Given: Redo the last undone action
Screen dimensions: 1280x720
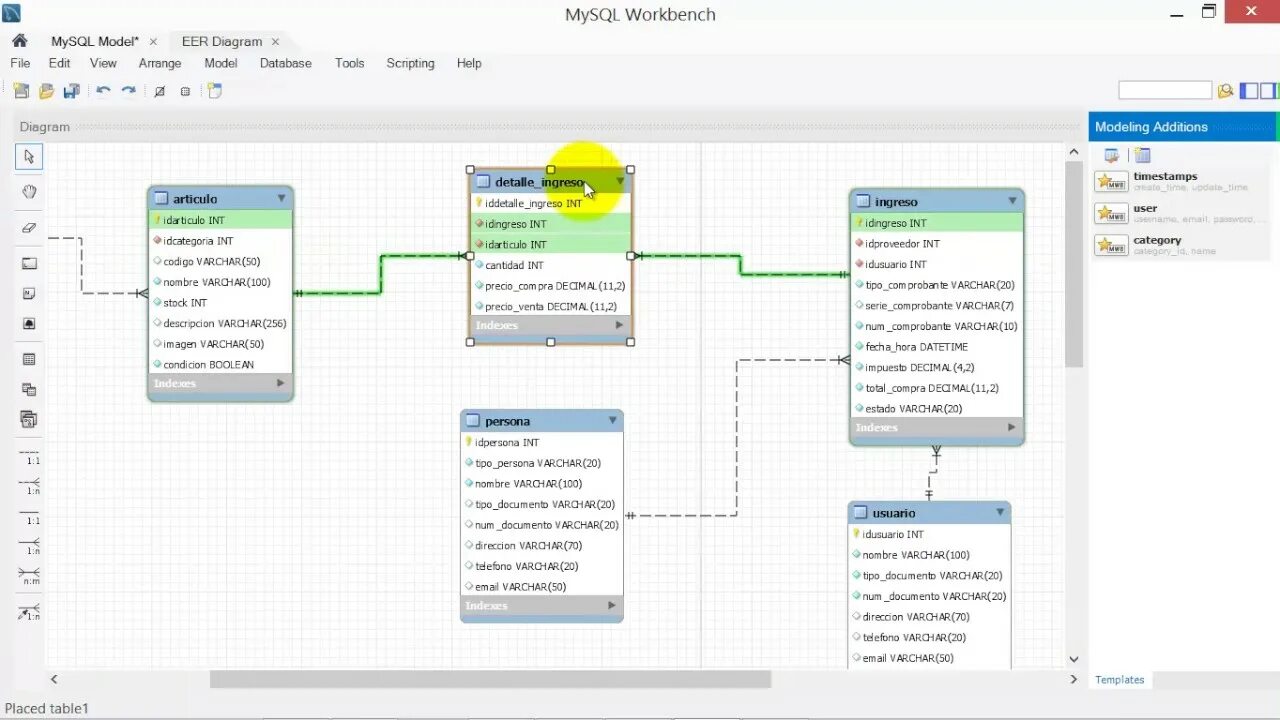Looking at the screenshot, I should click(128, 91).
